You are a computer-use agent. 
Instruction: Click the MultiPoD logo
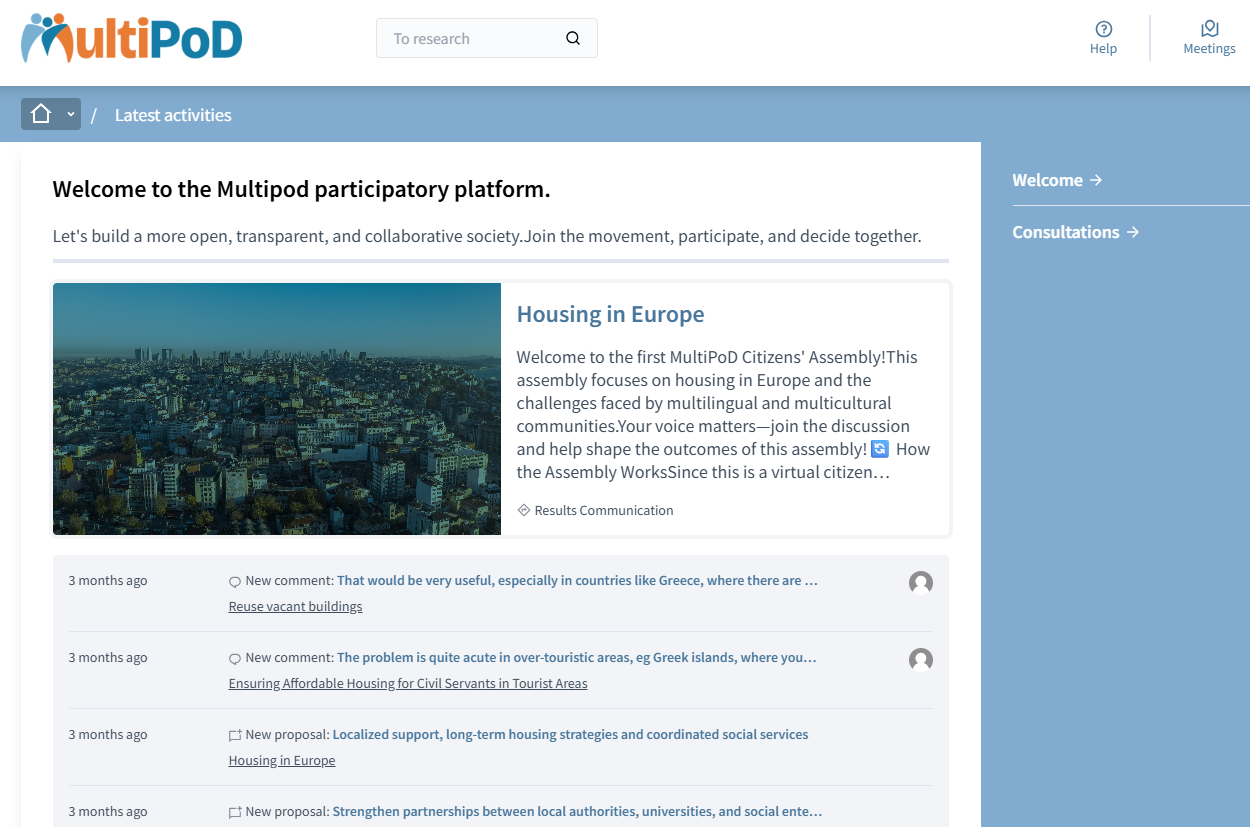[131, 39]
